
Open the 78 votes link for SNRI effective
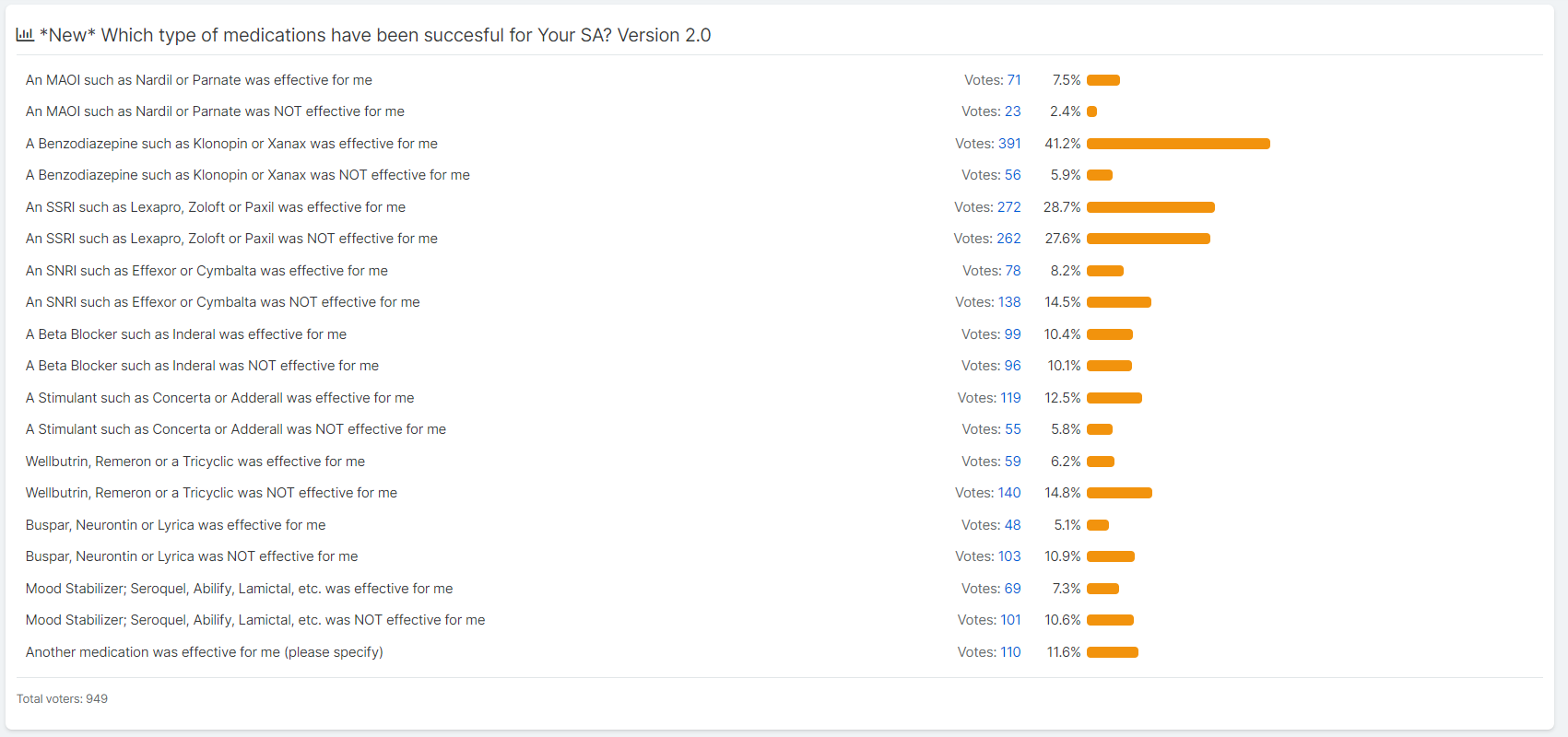point(1013,271)
